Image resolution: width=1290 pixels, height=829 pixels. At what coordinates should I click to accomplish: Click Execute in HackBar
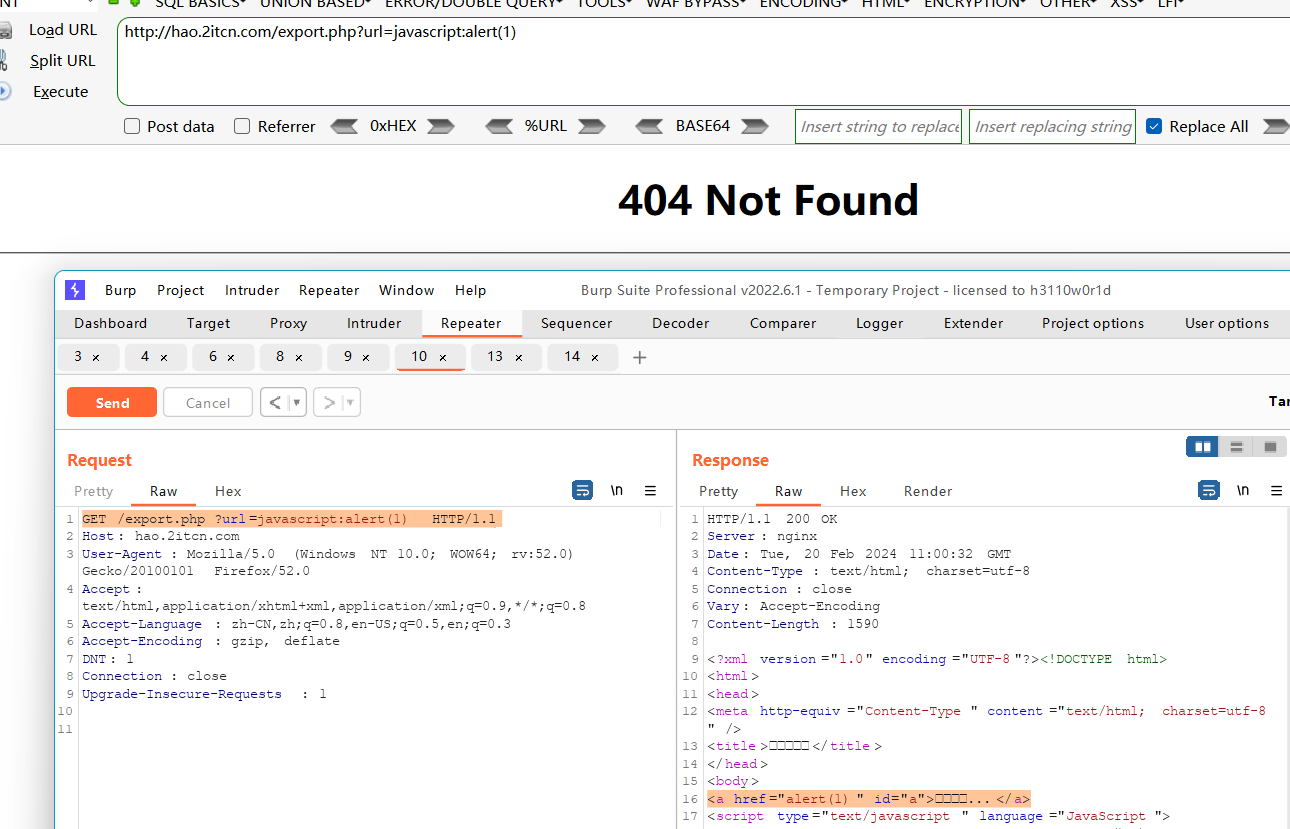[60, 92]
